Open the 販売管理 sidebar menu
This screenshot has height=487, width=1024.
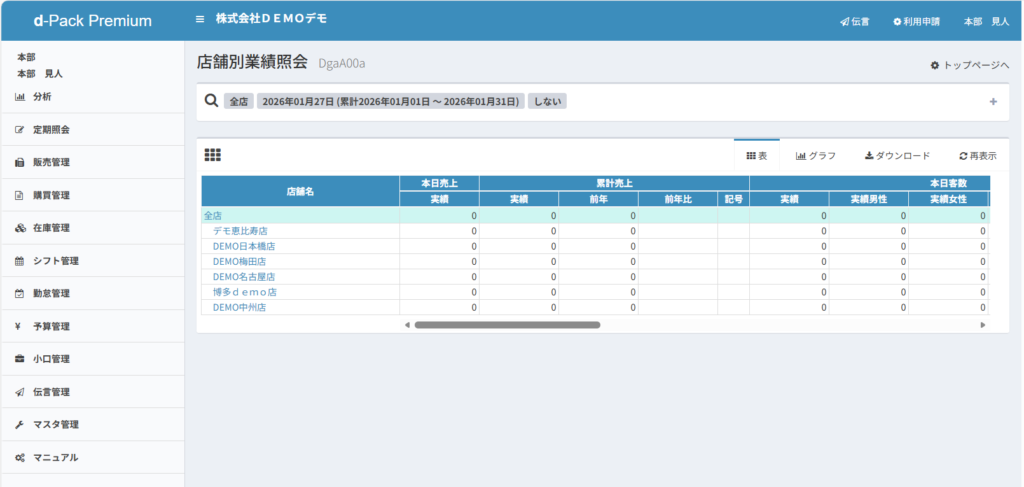50,162
